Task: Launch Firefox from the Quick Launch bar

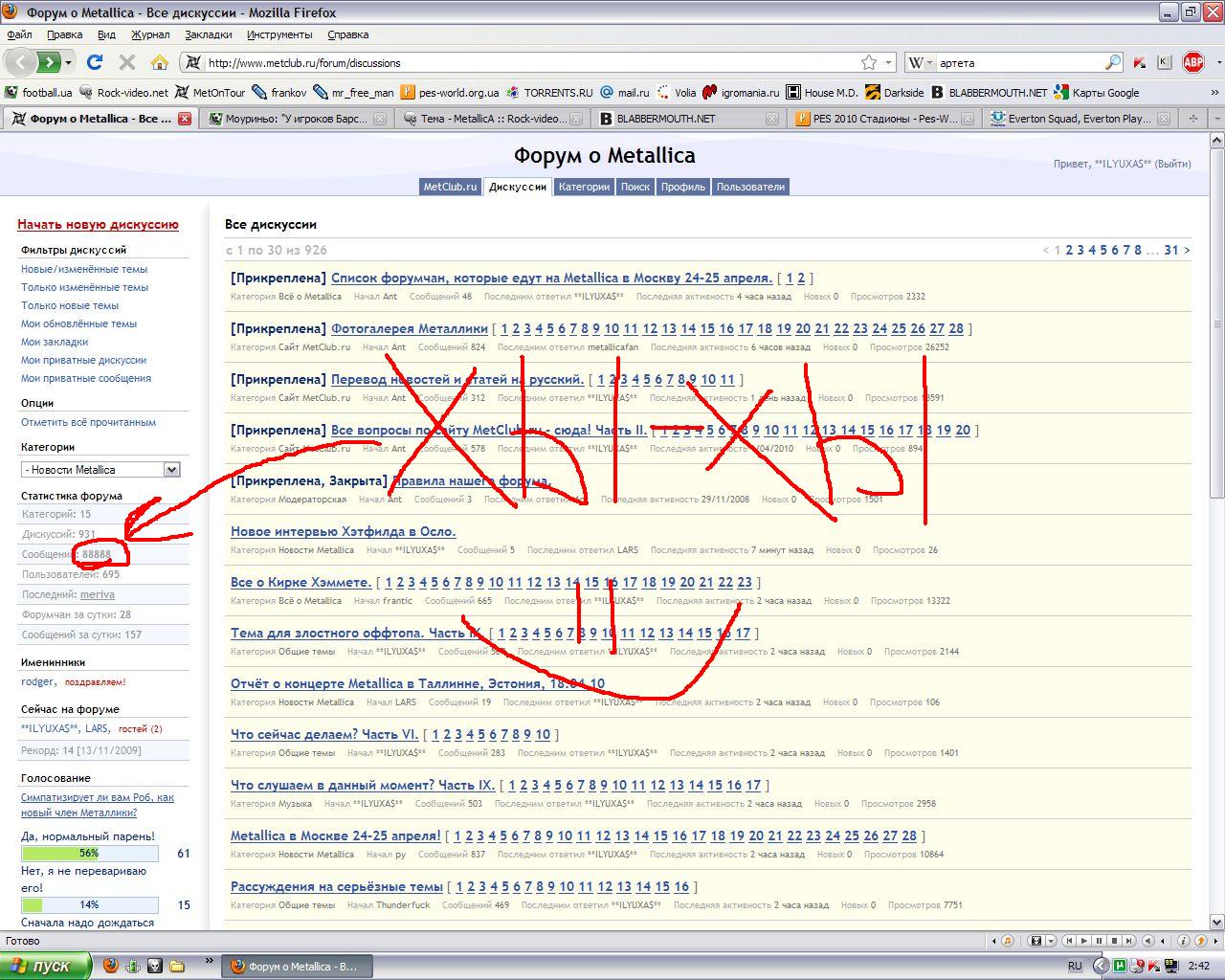Action: click(x=111, y=966)
